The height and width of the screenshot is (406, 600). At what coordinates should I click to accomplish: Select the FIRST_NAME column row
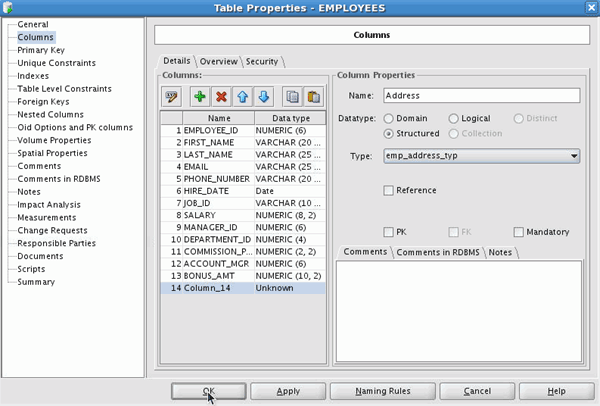(243, 143)
